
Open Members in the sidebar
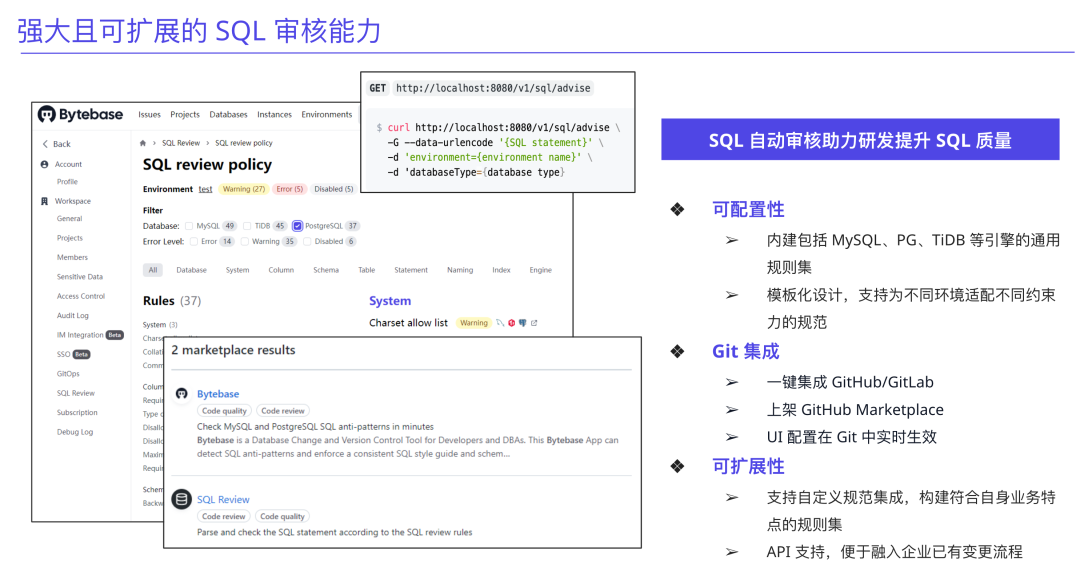click(x=72, y=257)
